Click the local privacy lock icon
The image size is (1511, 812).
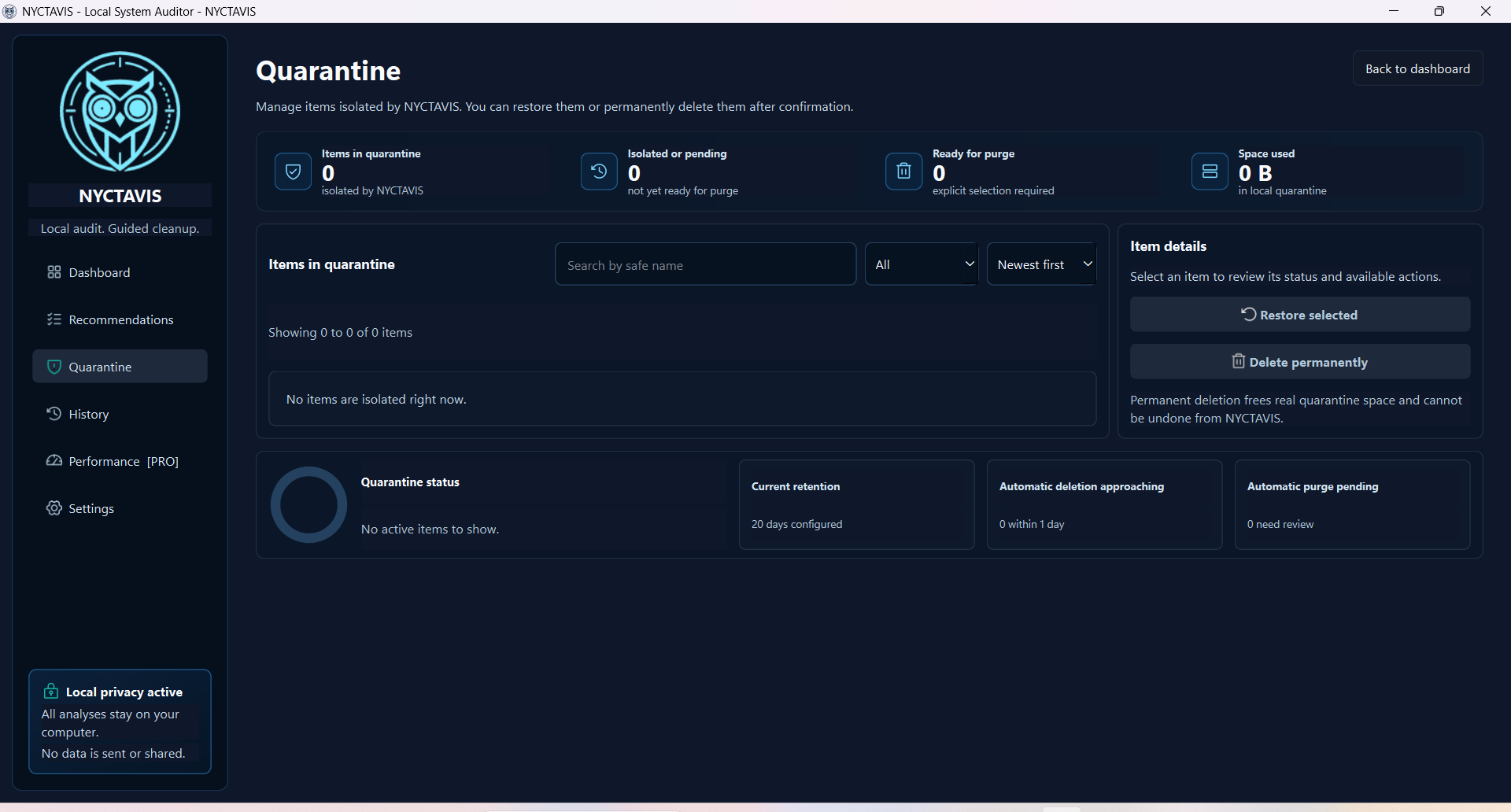coord(50,691)
